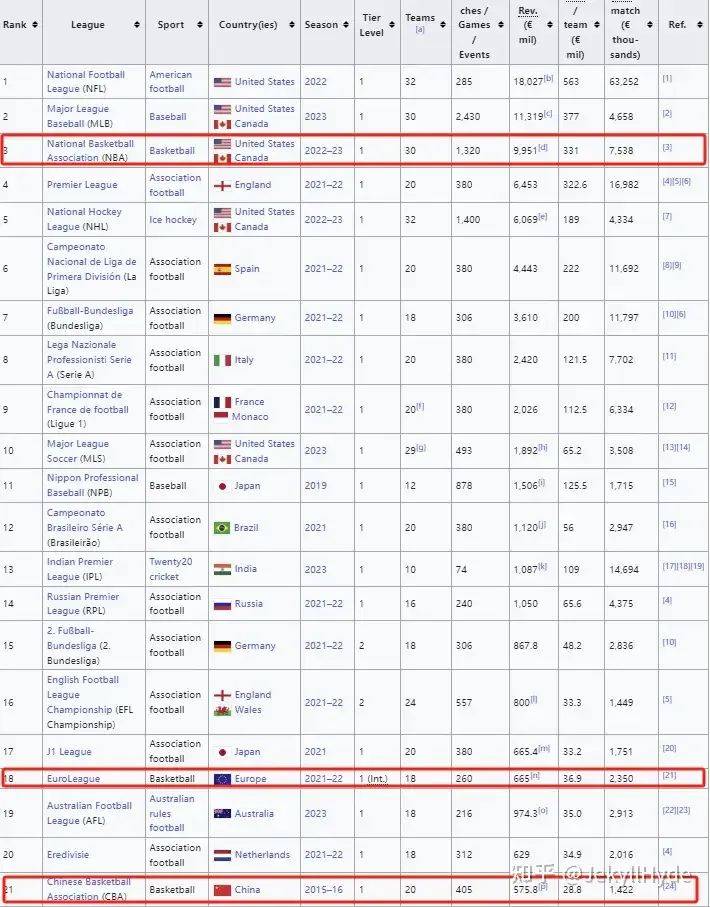Open the National Football League (NFL) link
Image resolution: width=710 pixels, height=907 pixels.
(86, 82)
